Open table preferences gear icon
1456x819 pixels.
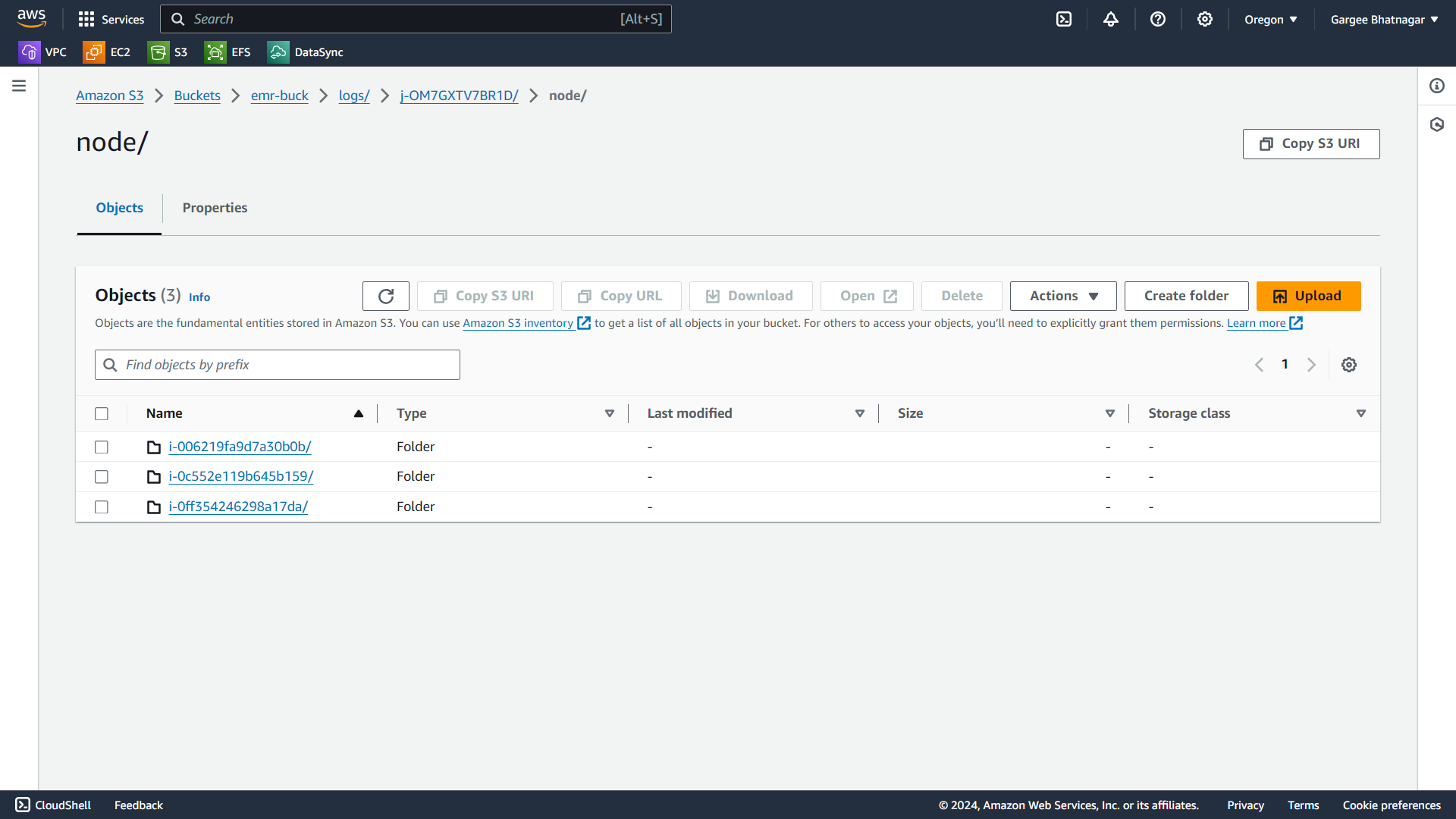tap(1348, 365)
